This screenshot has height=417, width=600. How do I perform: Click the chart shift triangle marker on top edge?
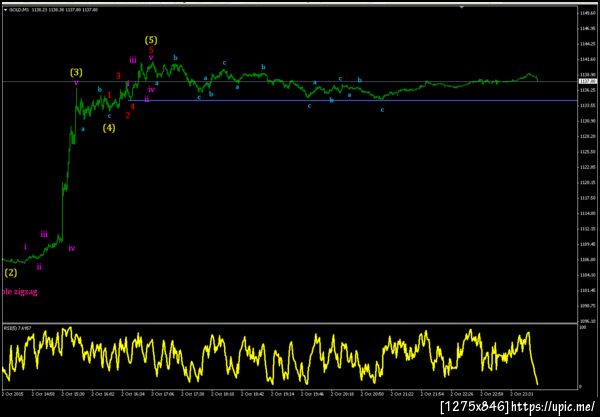pyautogui.click(x=462, y=7)
